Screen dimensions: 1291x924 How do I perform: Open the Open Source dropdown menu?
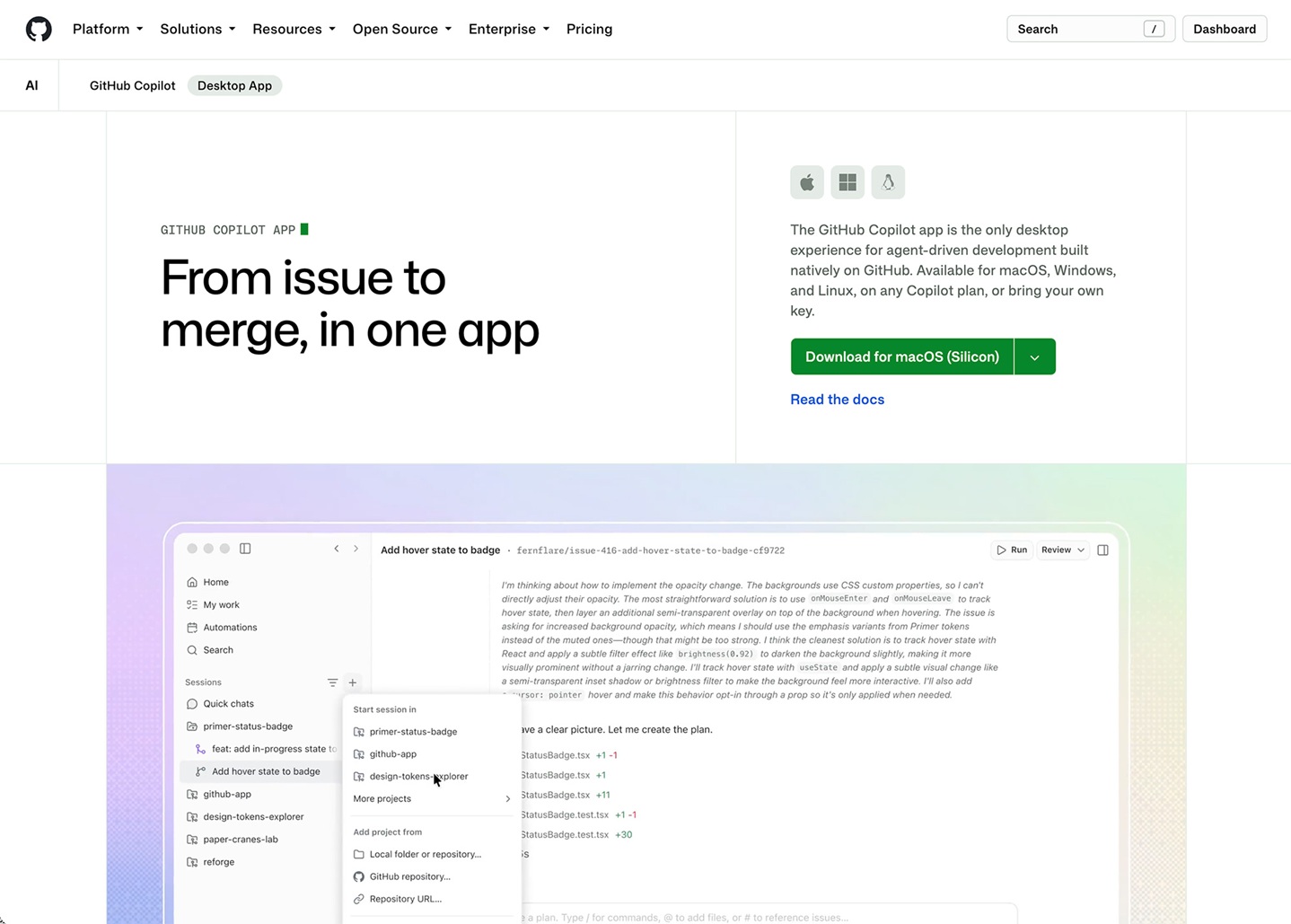[x=401, y=29]
